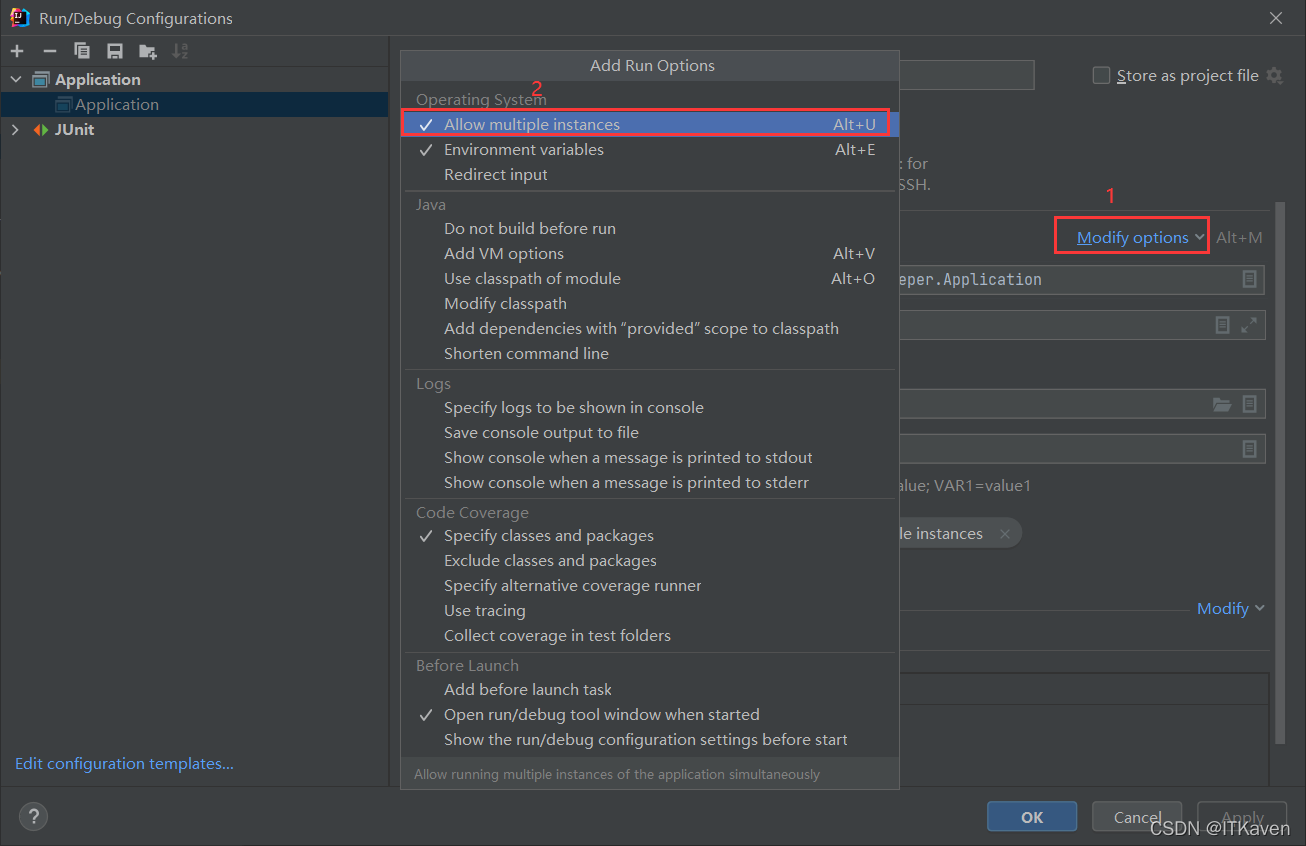This screenshot has height=846, width=1306.
Task: Open the Modify options dropdown
Action: (x=1141, y=238)
